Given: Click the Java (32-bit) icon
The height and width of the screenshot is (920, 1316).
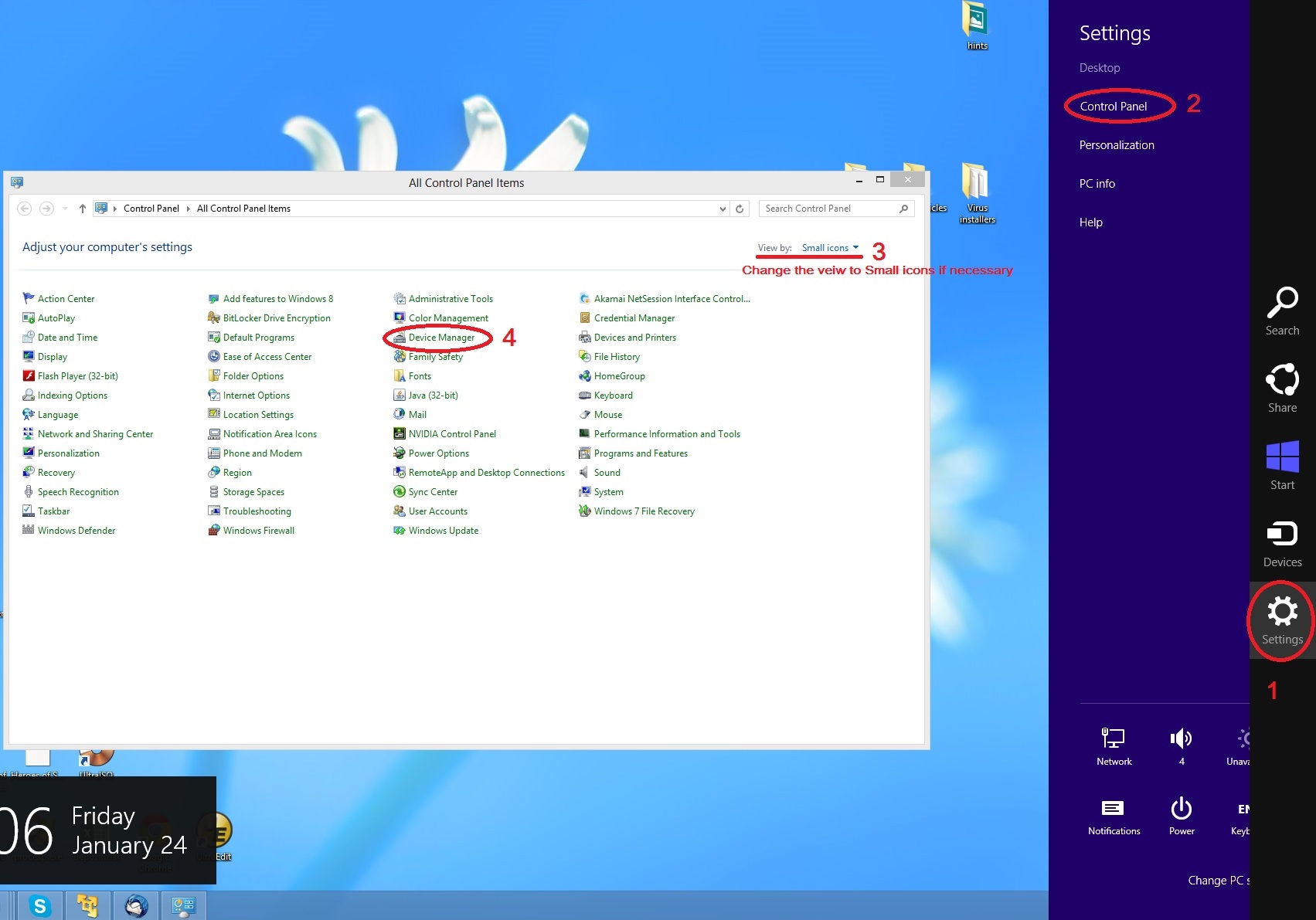Looking at the screenshot, I should tap(400, 395).
